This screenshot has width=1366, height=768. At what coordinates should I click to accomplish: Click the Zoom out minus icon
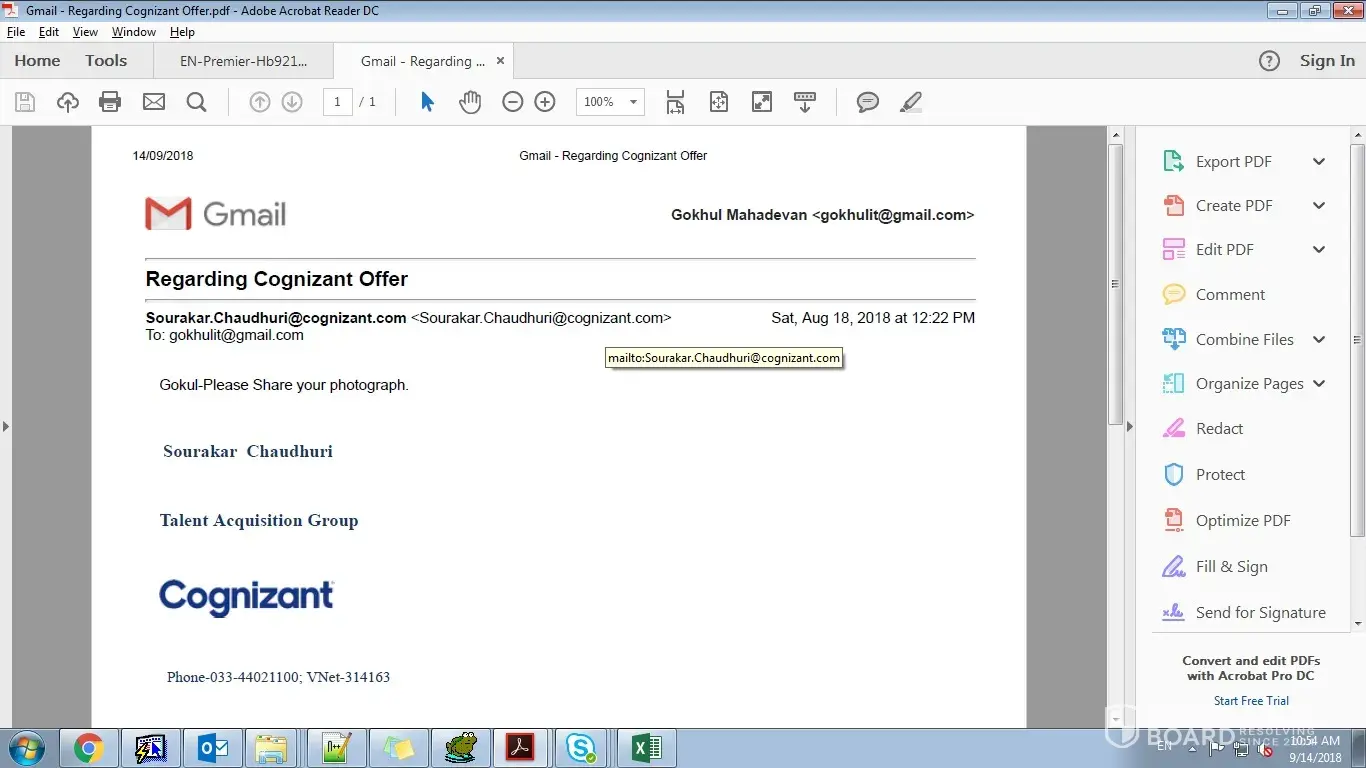(513, 102)
